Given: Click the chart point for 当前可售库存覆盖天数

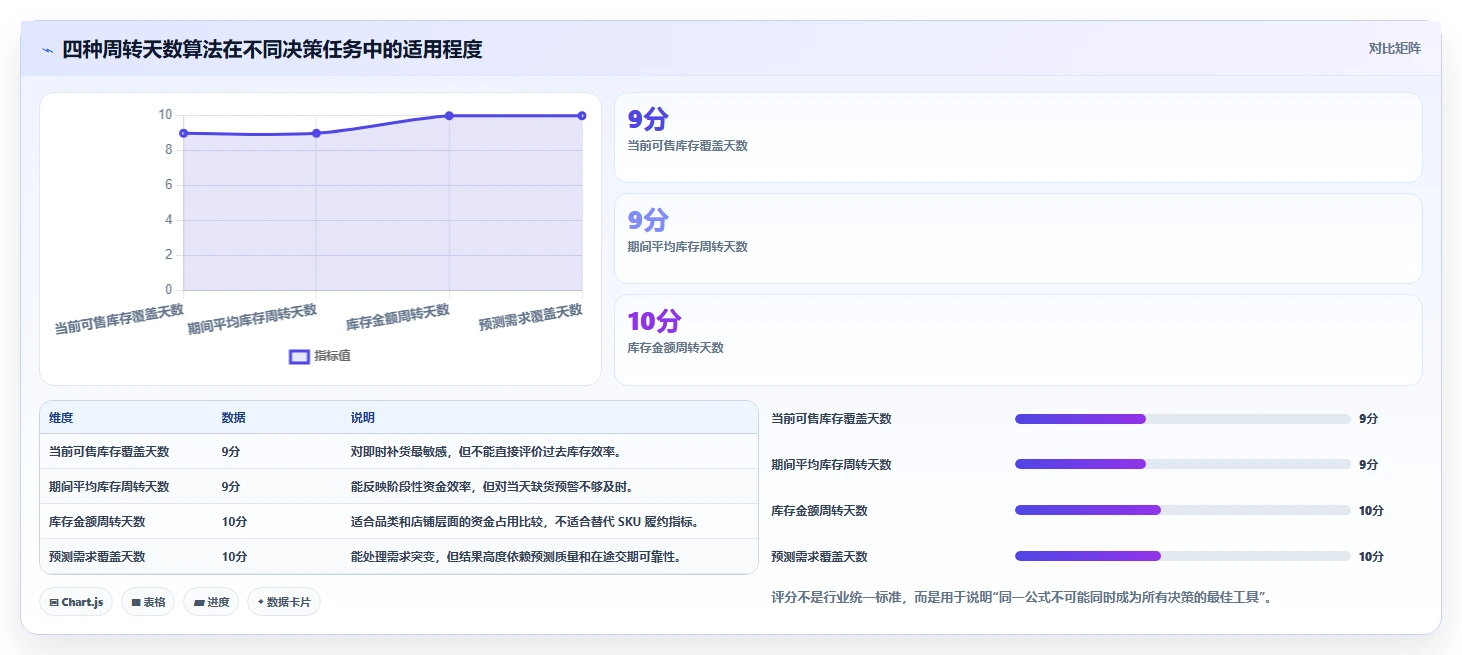Looking at the screenshot, I should point(184,133).
